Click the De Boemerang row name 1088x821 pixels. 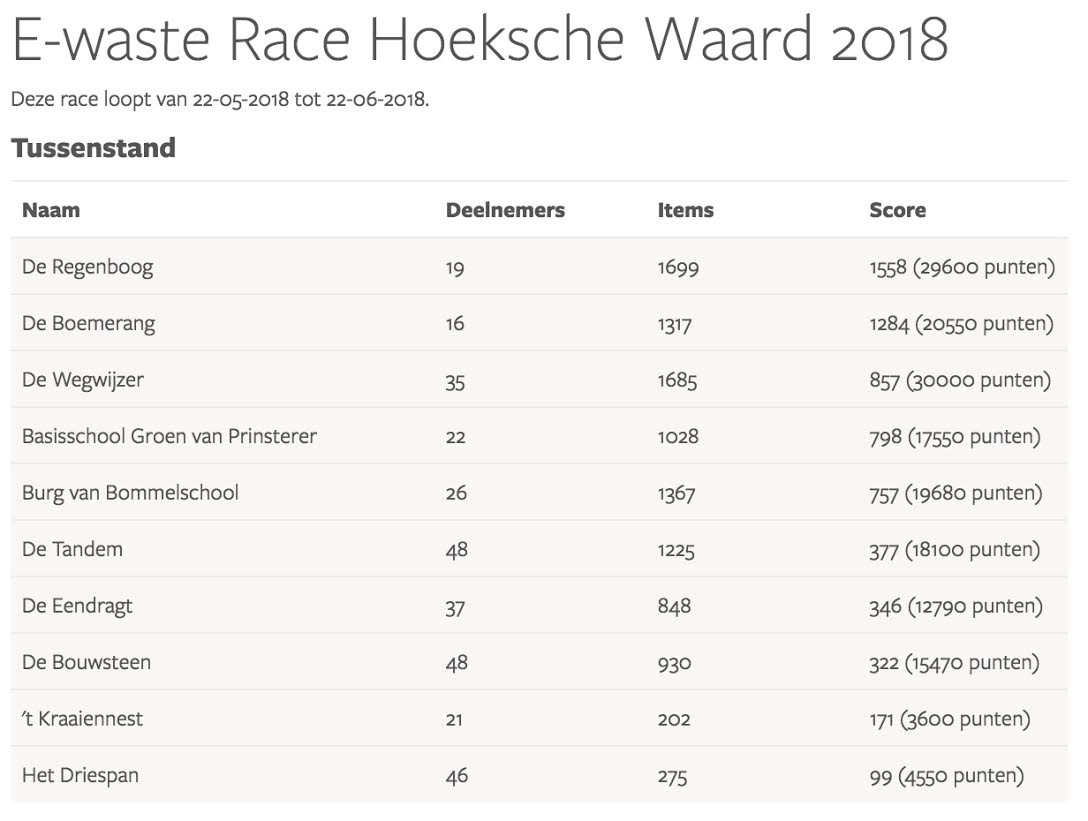(89, 323)
